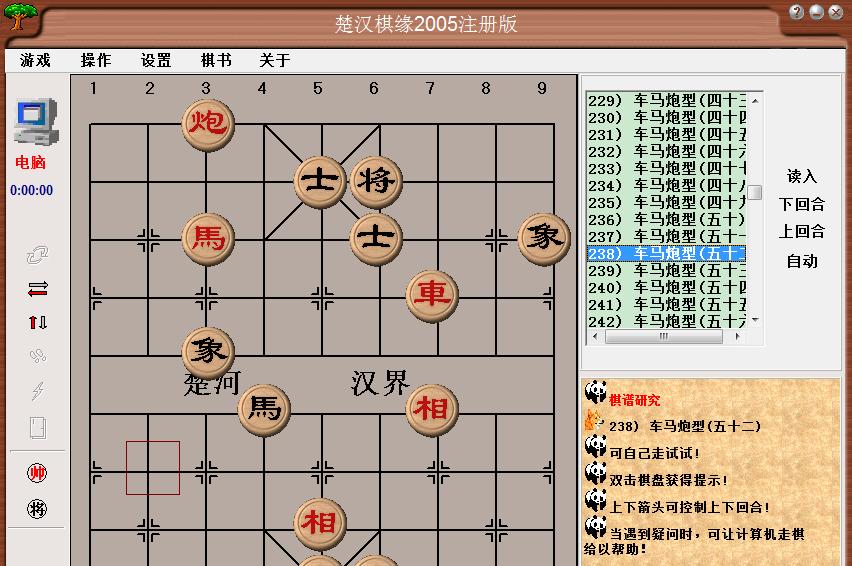Click the 上回合 button
This screenshot has height=566, width=852.
tap(802, 232)
